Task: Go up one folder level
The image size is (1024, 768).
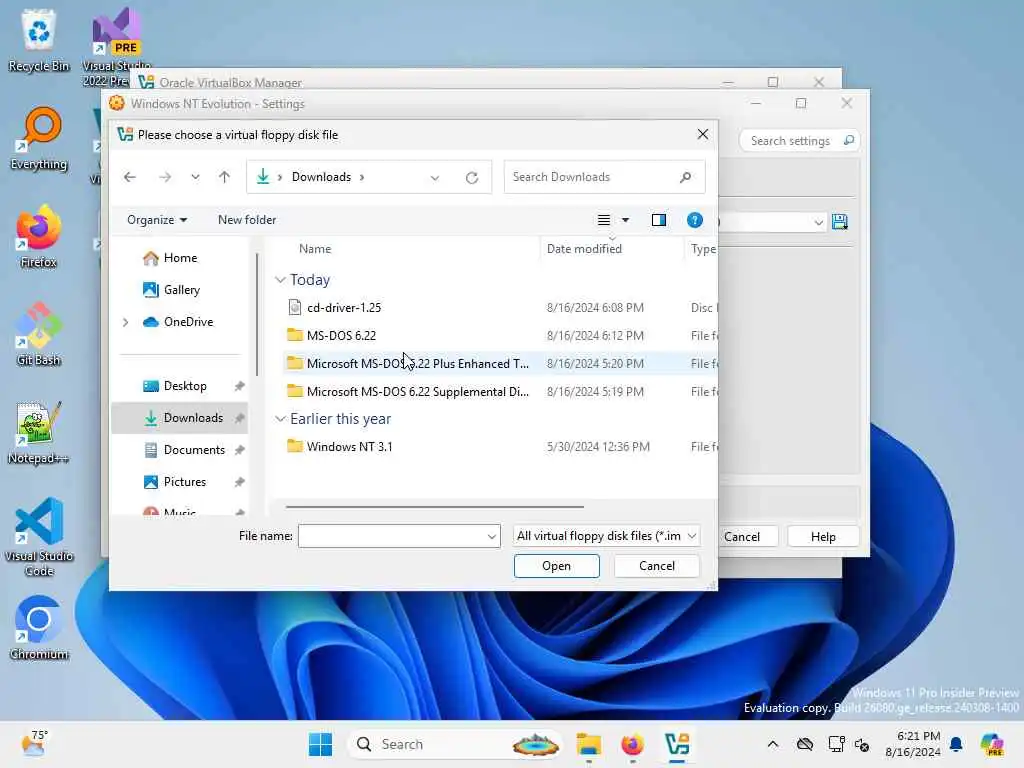Action: (224, 177)
